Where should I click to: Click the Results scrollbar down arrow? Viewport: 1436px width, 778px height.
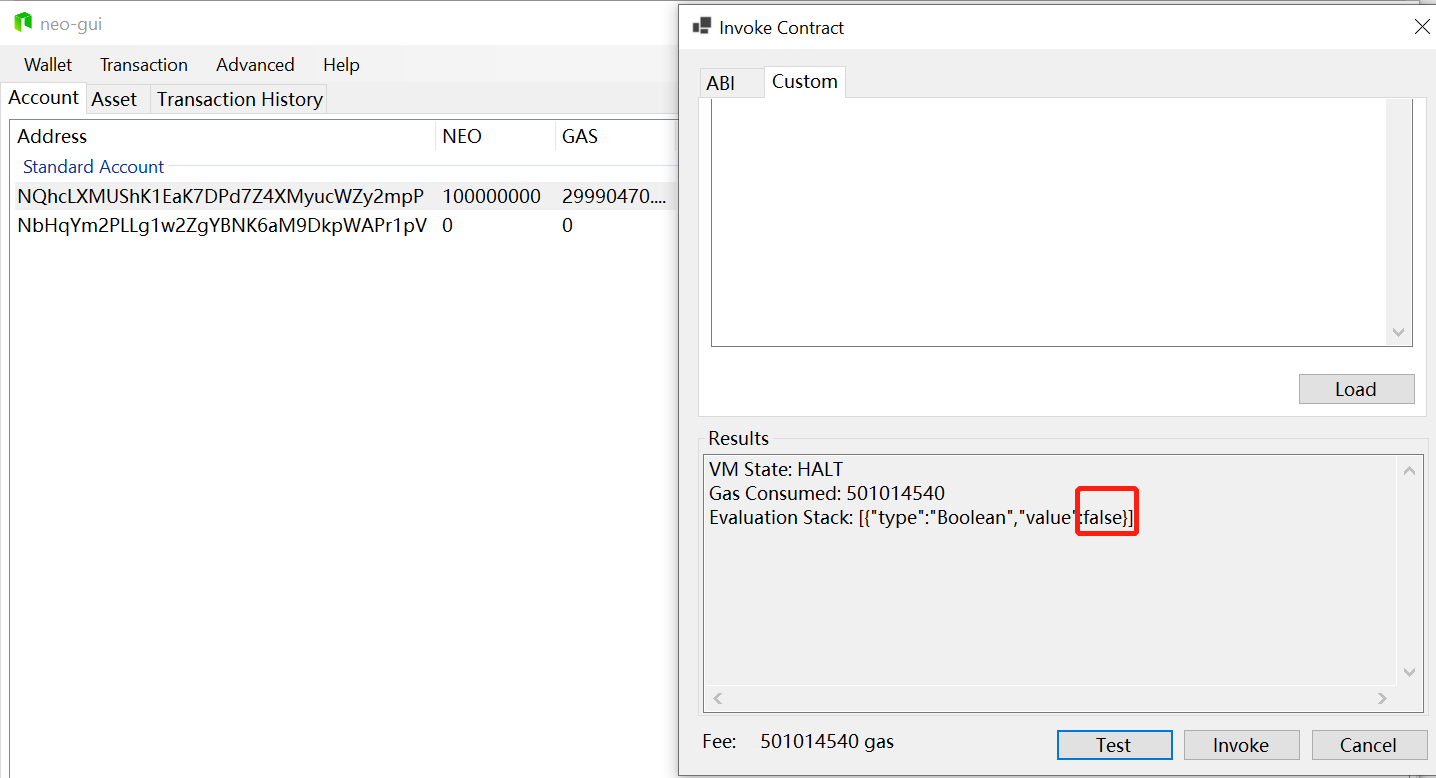pyautogui.click(x=1409, y=673)
